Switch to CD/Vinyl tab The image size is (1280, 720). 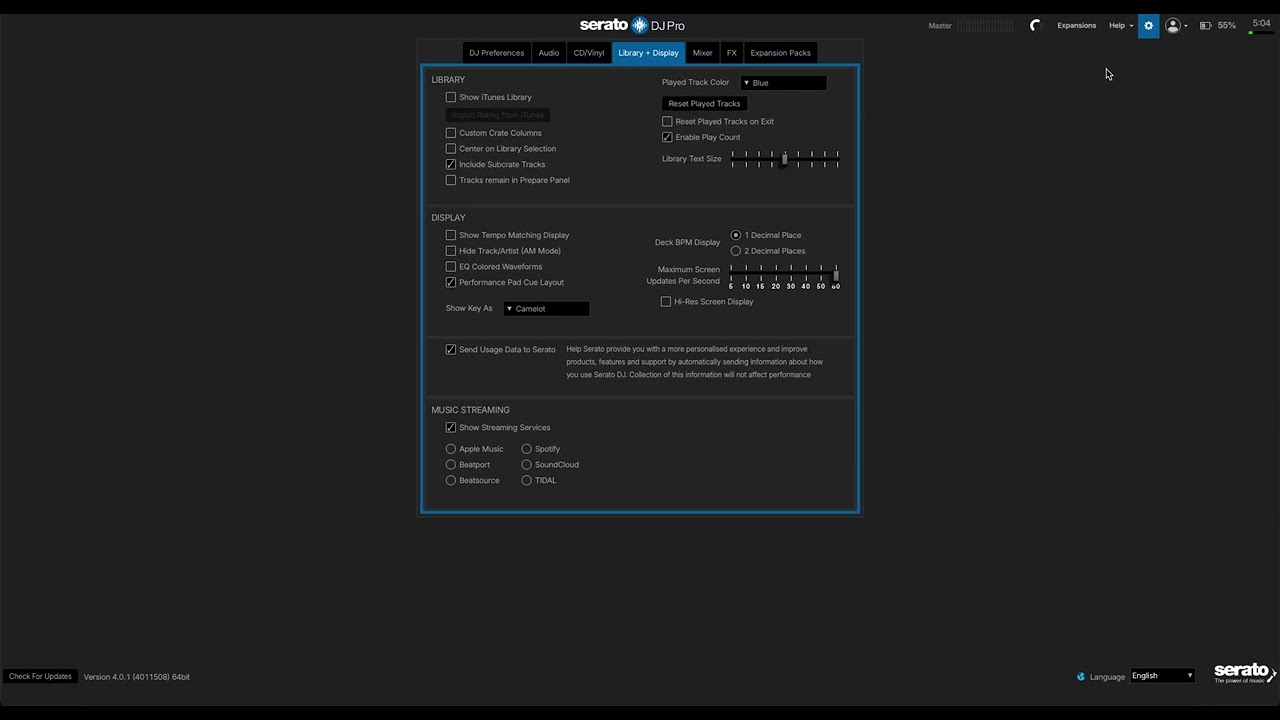(589, 53)
